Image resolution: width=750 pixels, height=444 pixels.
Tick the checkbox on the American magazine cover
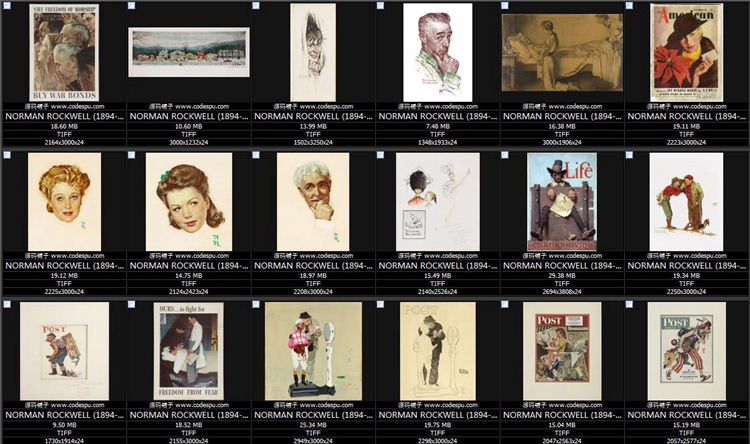629,6
